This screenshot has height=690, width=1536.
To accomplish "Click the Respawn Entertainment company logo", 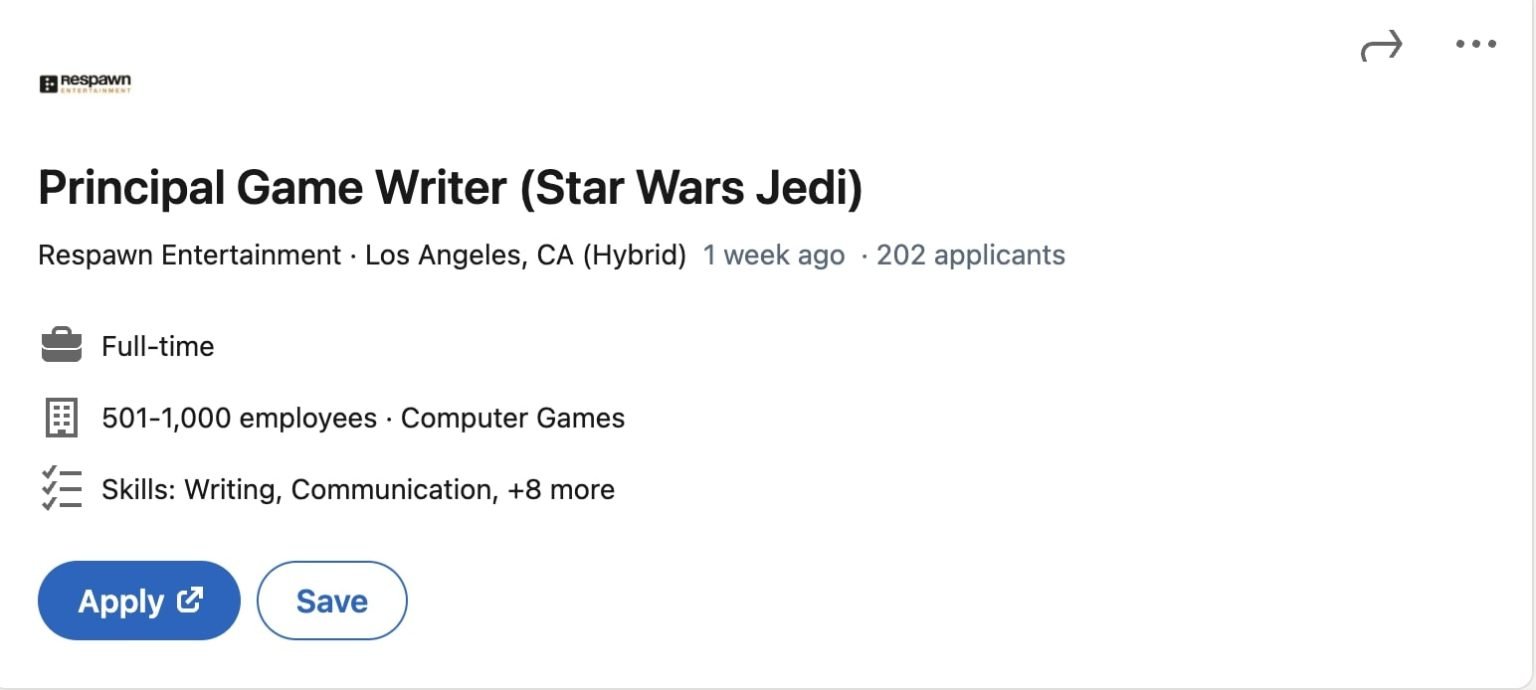I will tap(85, 83).
